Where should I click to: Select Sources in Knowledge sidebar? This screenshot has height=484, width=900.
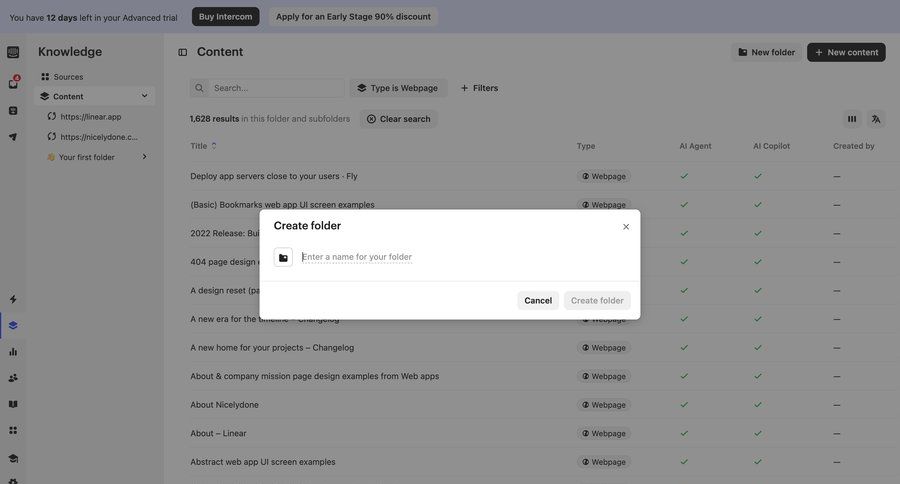[68, 77]
